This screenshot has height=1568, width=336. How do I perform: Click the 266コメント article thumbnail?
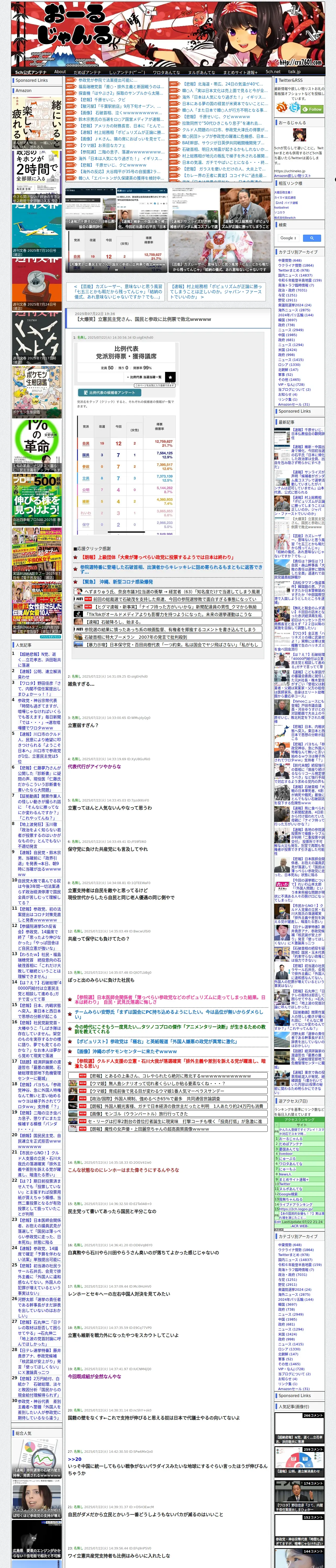point(299,1427)
